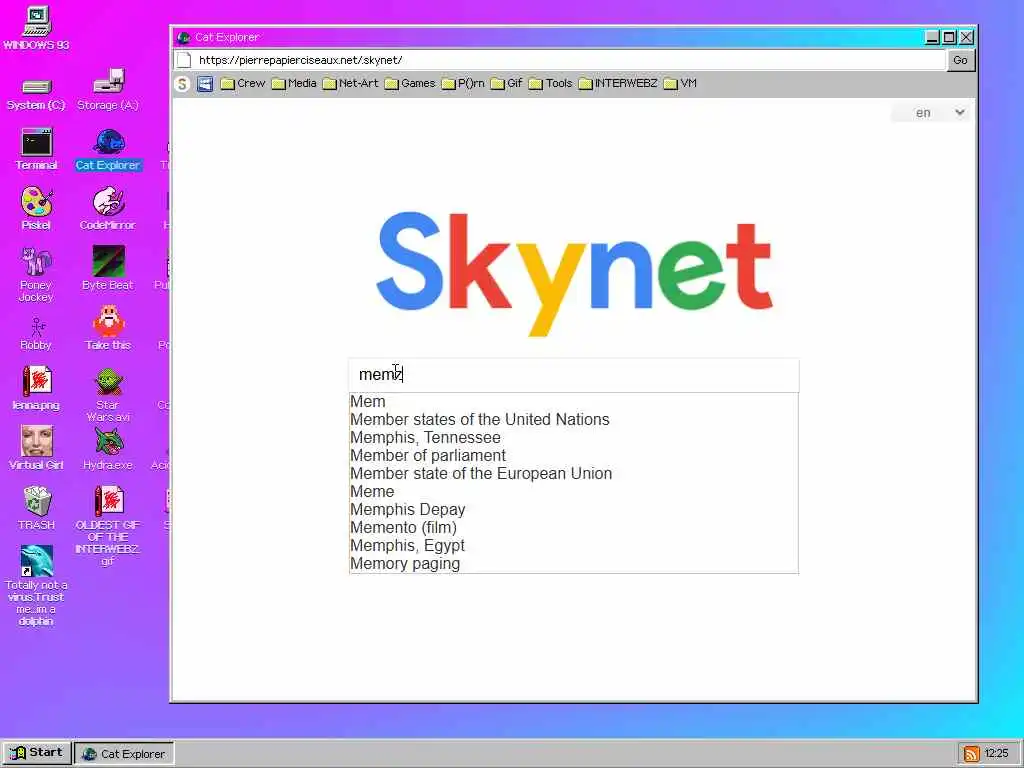Viewport: 1024px width, 768px height.
Task: Open OLDEST GIF OF THE INTERWEBZ.gif icon
Action: 108,526
